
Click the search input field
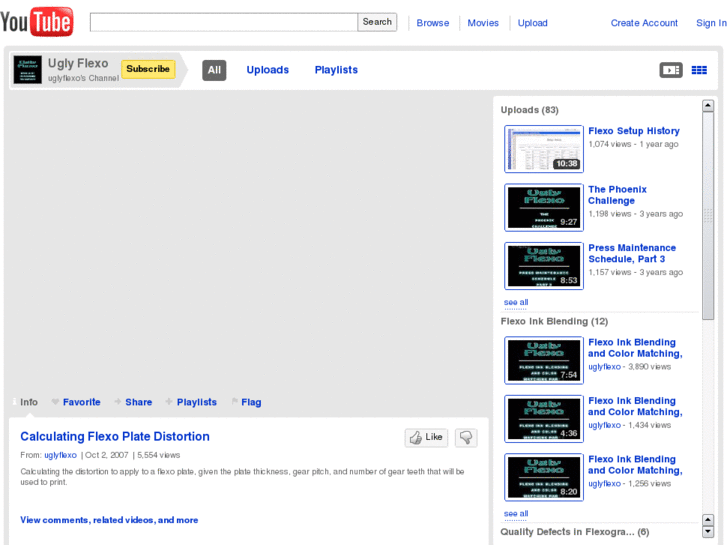tap(223, 22)
